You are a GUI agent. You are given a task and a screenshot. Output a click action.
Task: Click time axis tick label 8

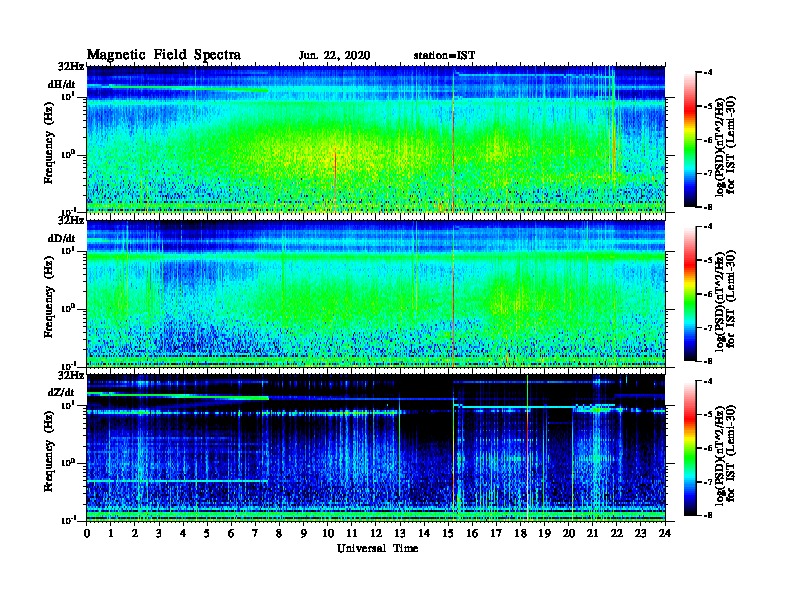pyautogui.click(x=279, y=533)
